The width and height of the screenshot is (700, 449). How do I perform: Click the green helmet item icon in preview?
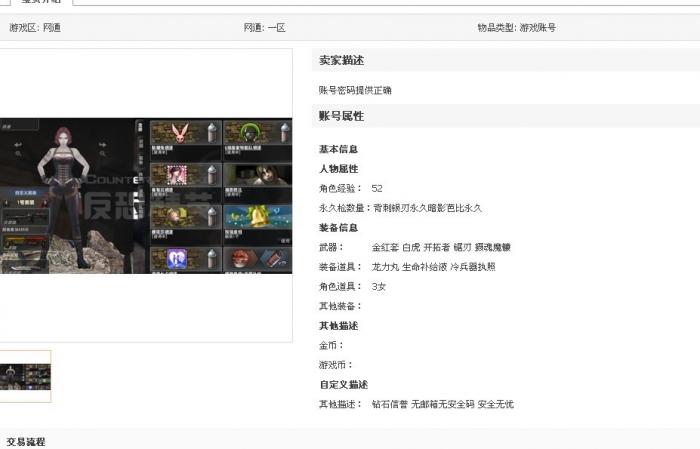pos(251,133)
